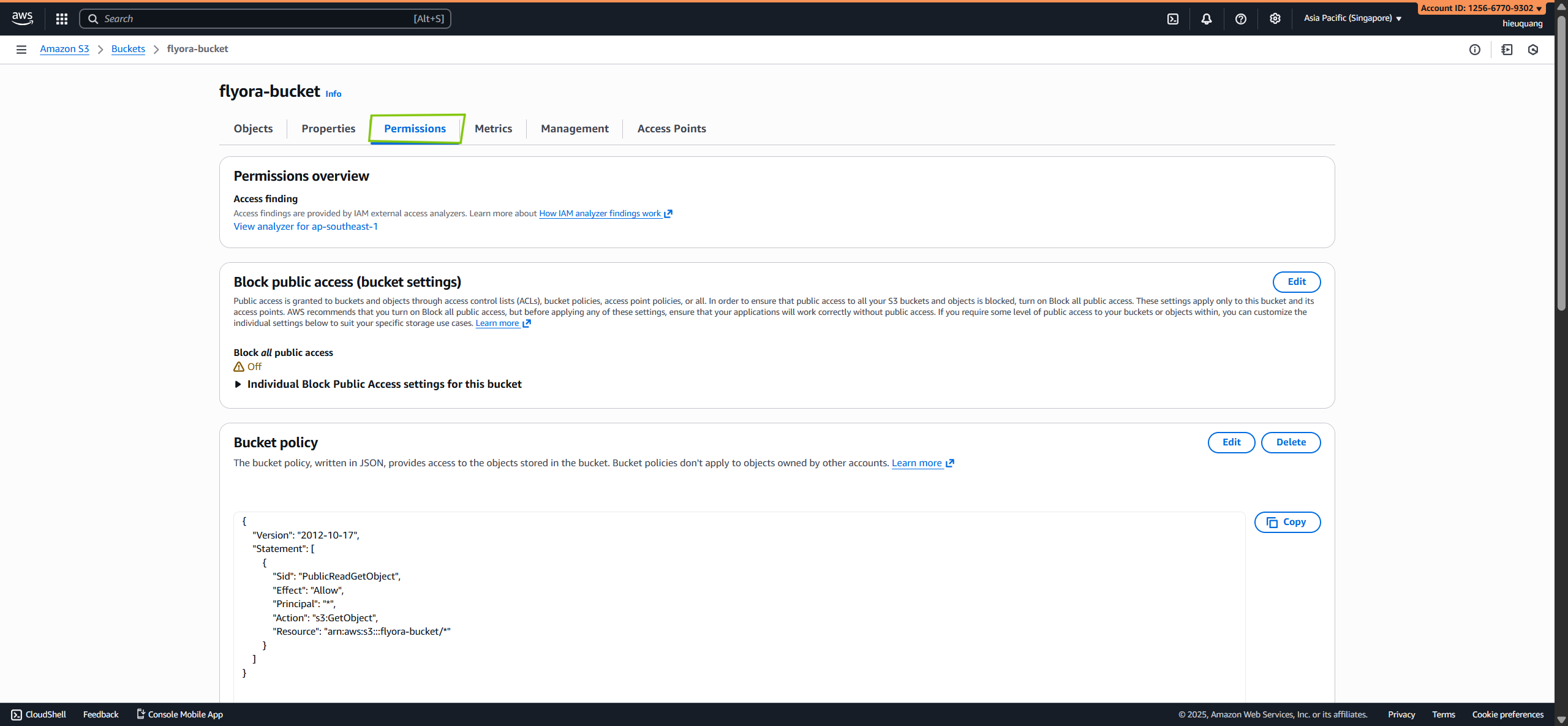Open the Help menu icon
Viewport: 1568px width, 726px height.
point(1240,18)
